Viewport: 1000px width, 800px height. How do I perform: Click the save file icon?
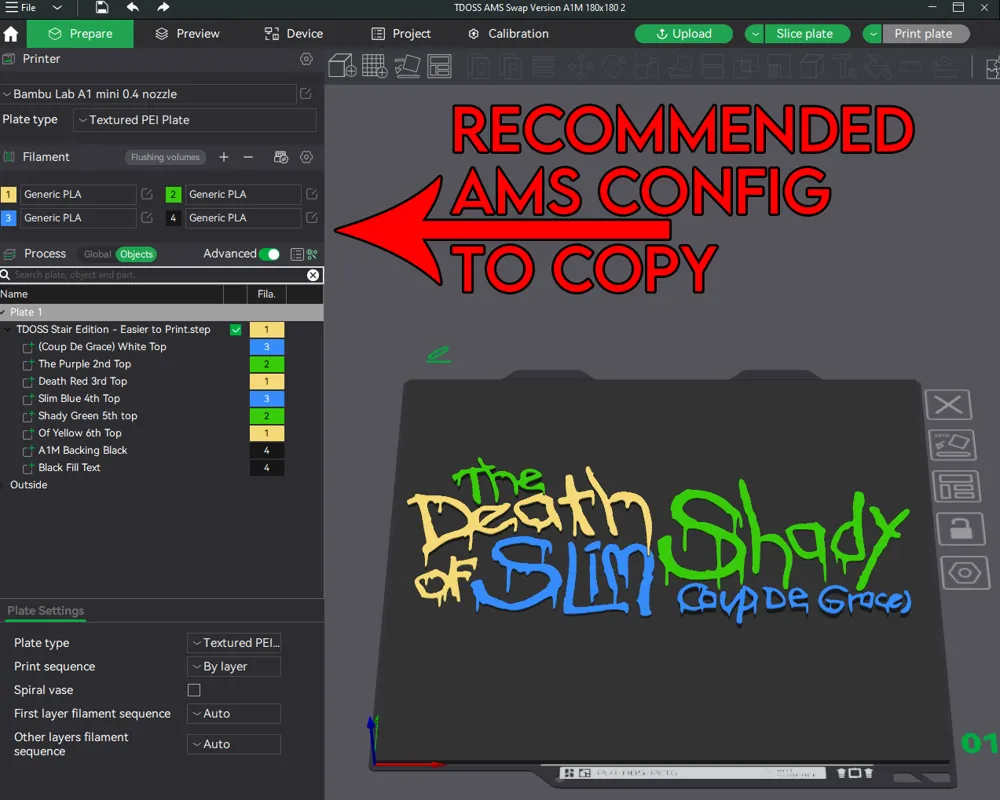[102, 8]
